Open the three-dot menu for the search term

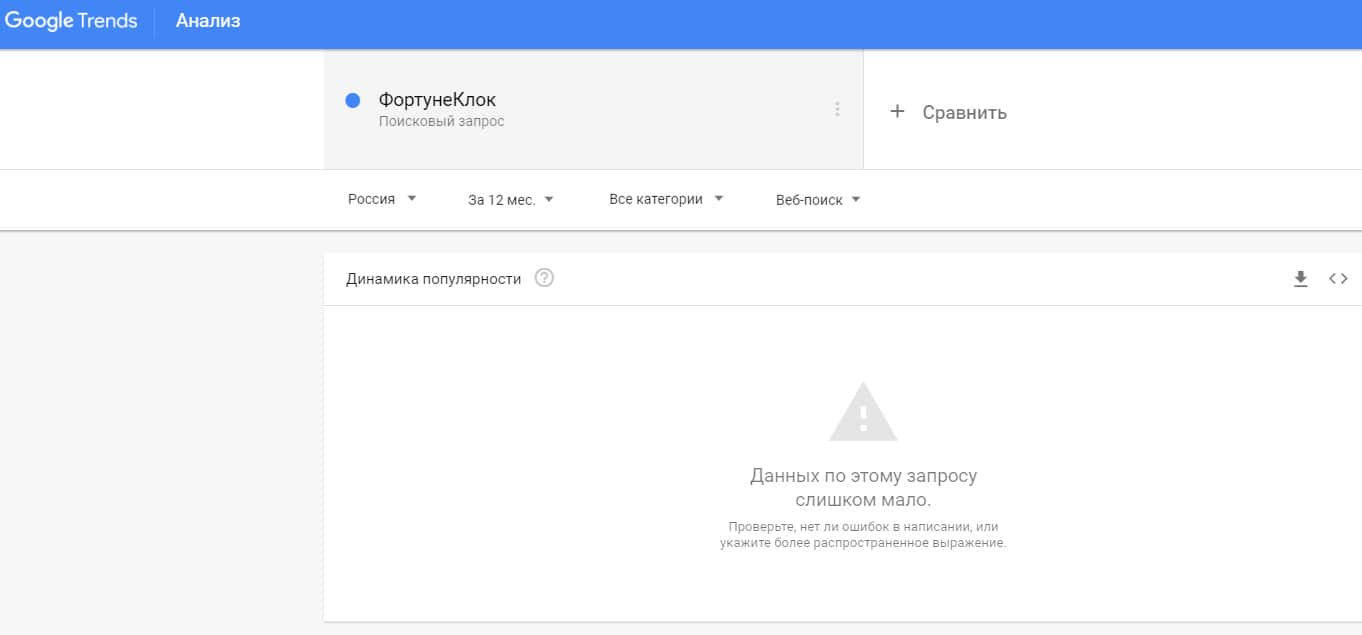(837, 109)
